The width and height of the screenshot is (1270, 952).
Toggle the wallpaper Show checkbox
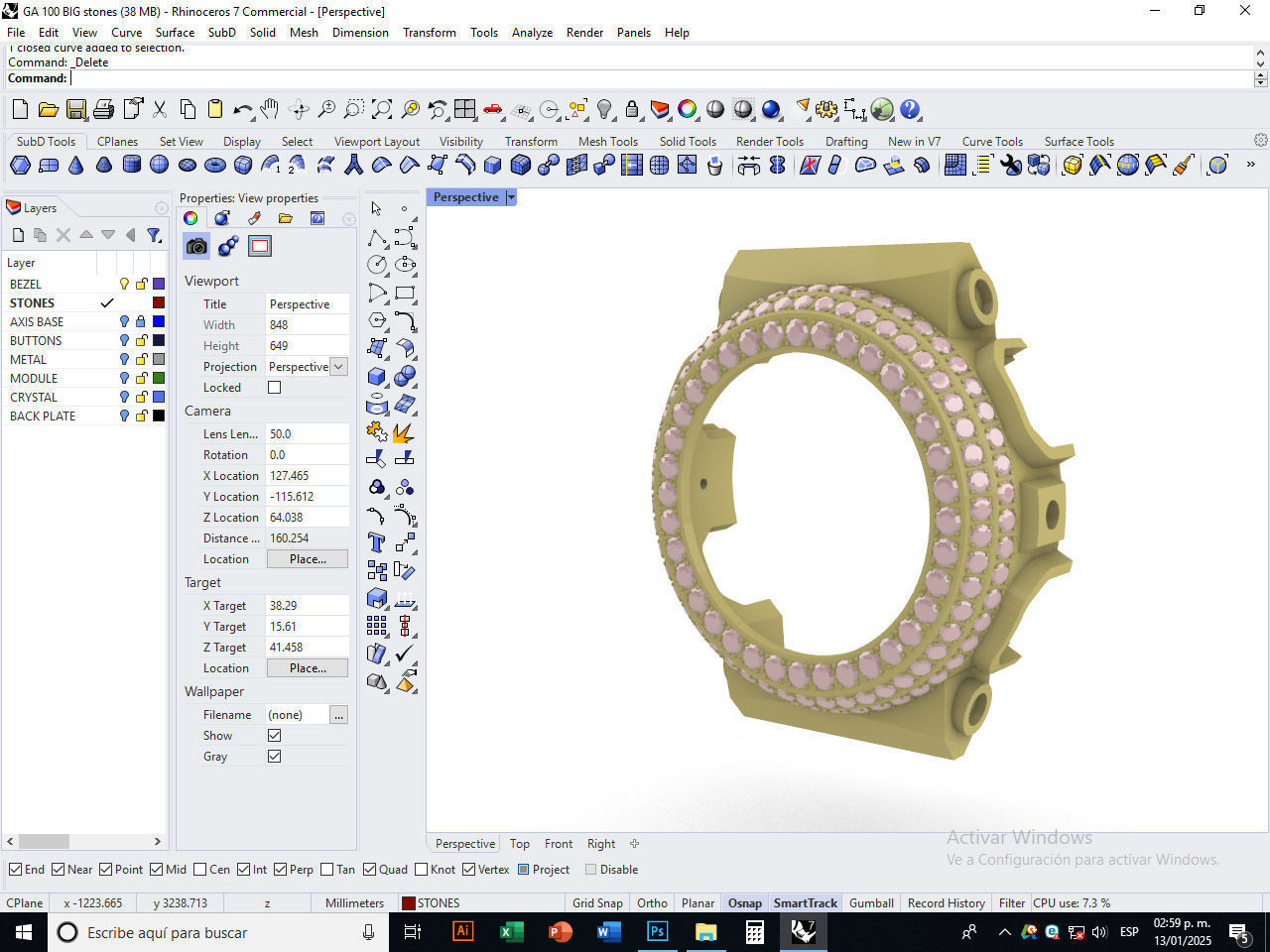tap(275, 736)
